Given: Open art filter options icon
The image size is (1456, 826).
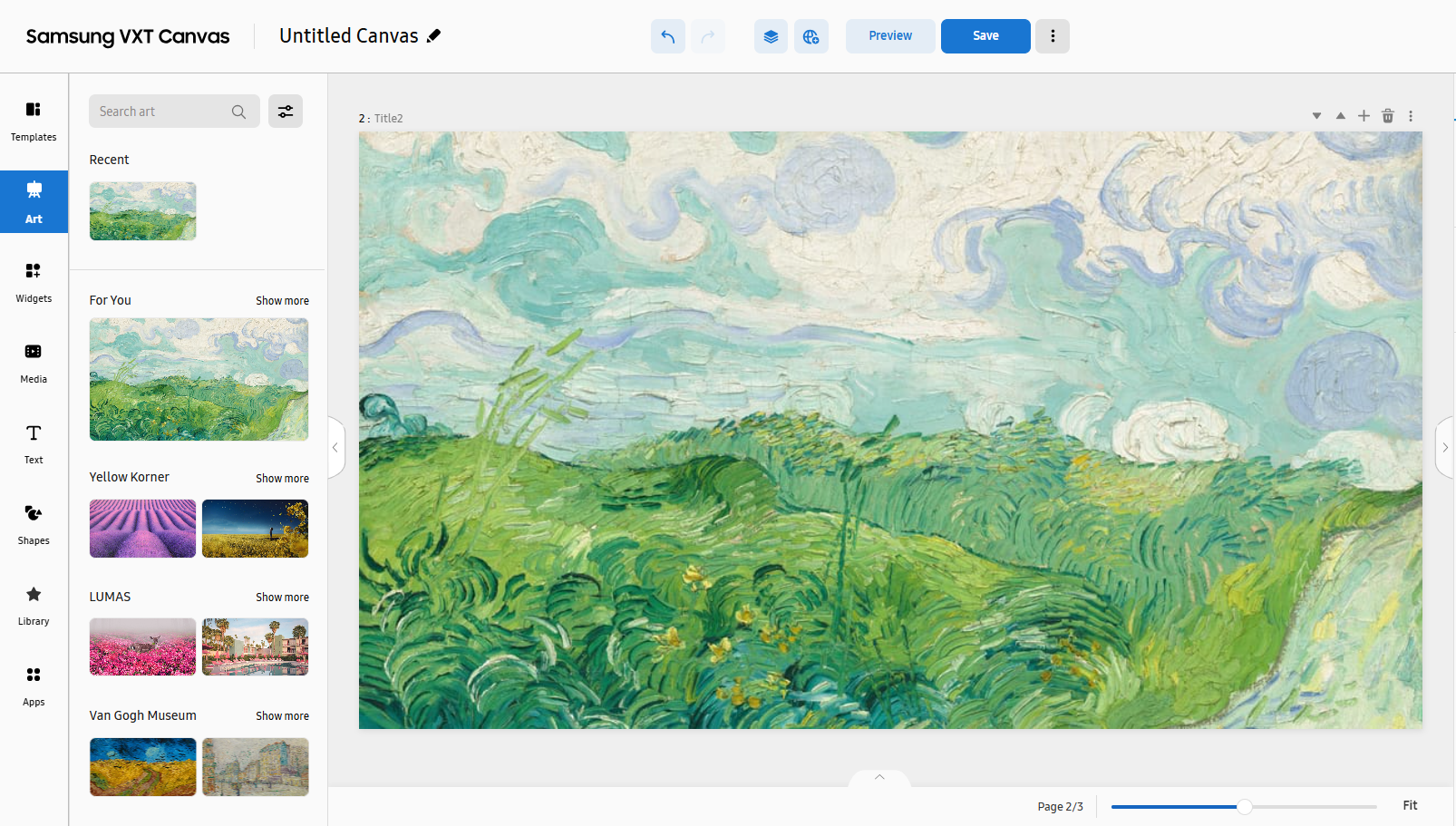Looking at the screenshot, I should [286, 112].
